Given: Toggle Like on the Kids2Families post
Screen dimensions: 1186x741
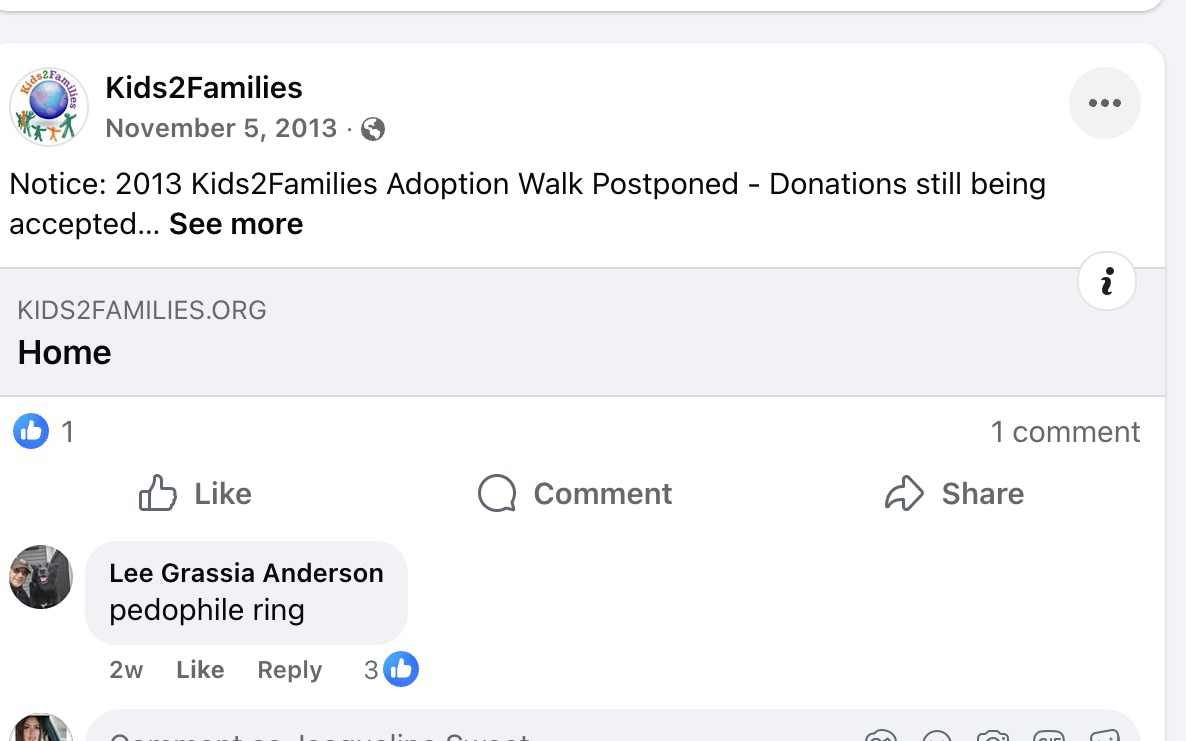Looking at the screenshot, I should click(195, 493).
